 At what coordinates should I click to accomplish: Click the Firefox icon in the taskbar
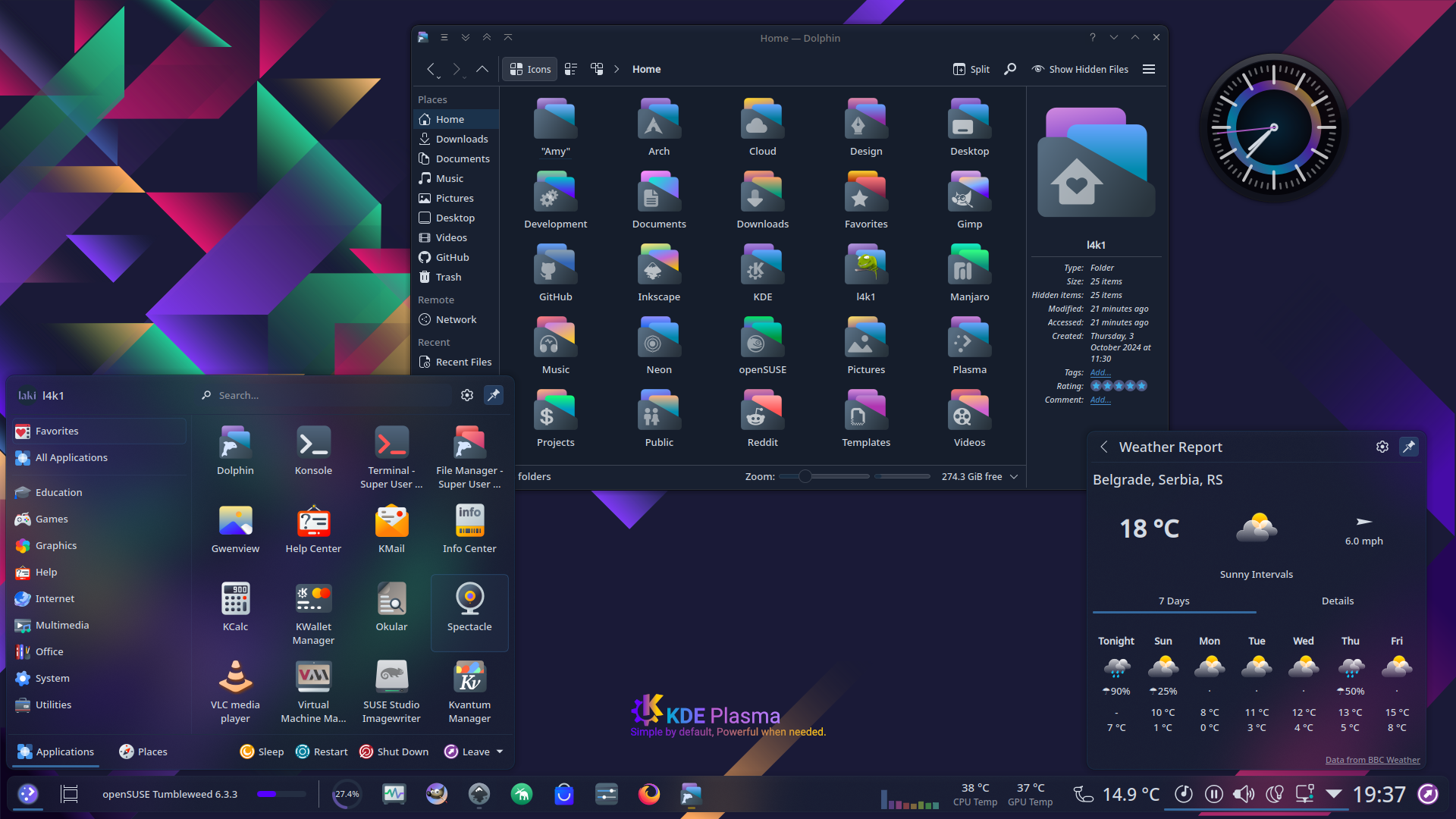click(x=648, y=794)
